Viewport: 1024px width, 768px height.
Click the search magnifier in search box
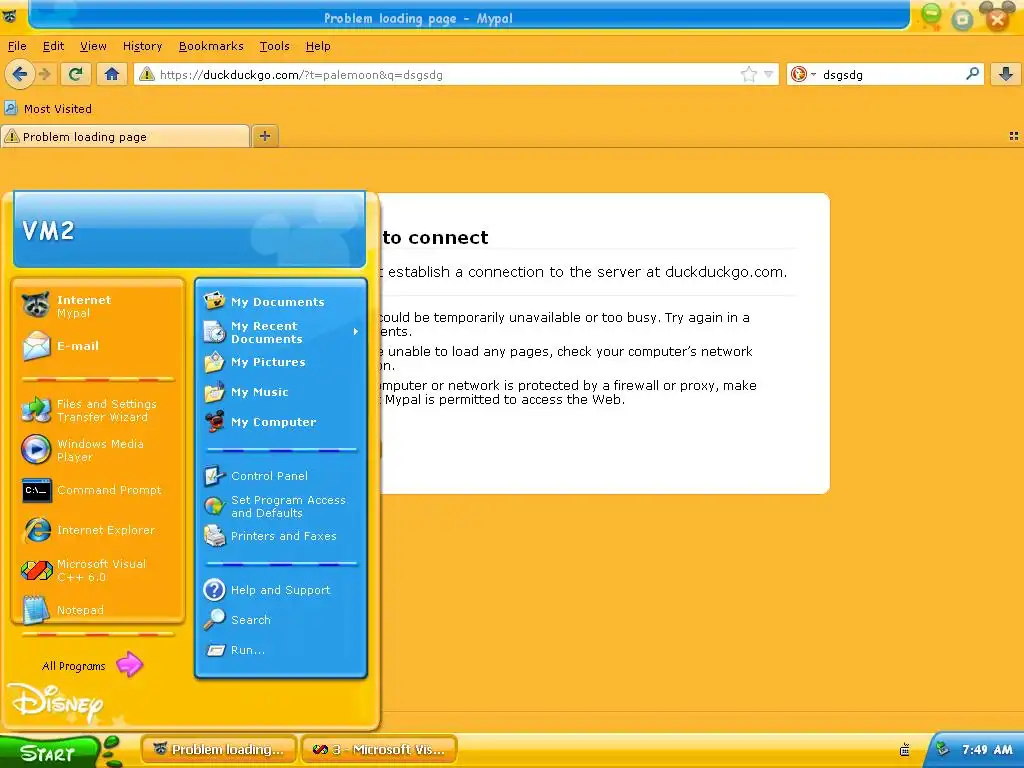pyautogui.click(x=972, y=74)
